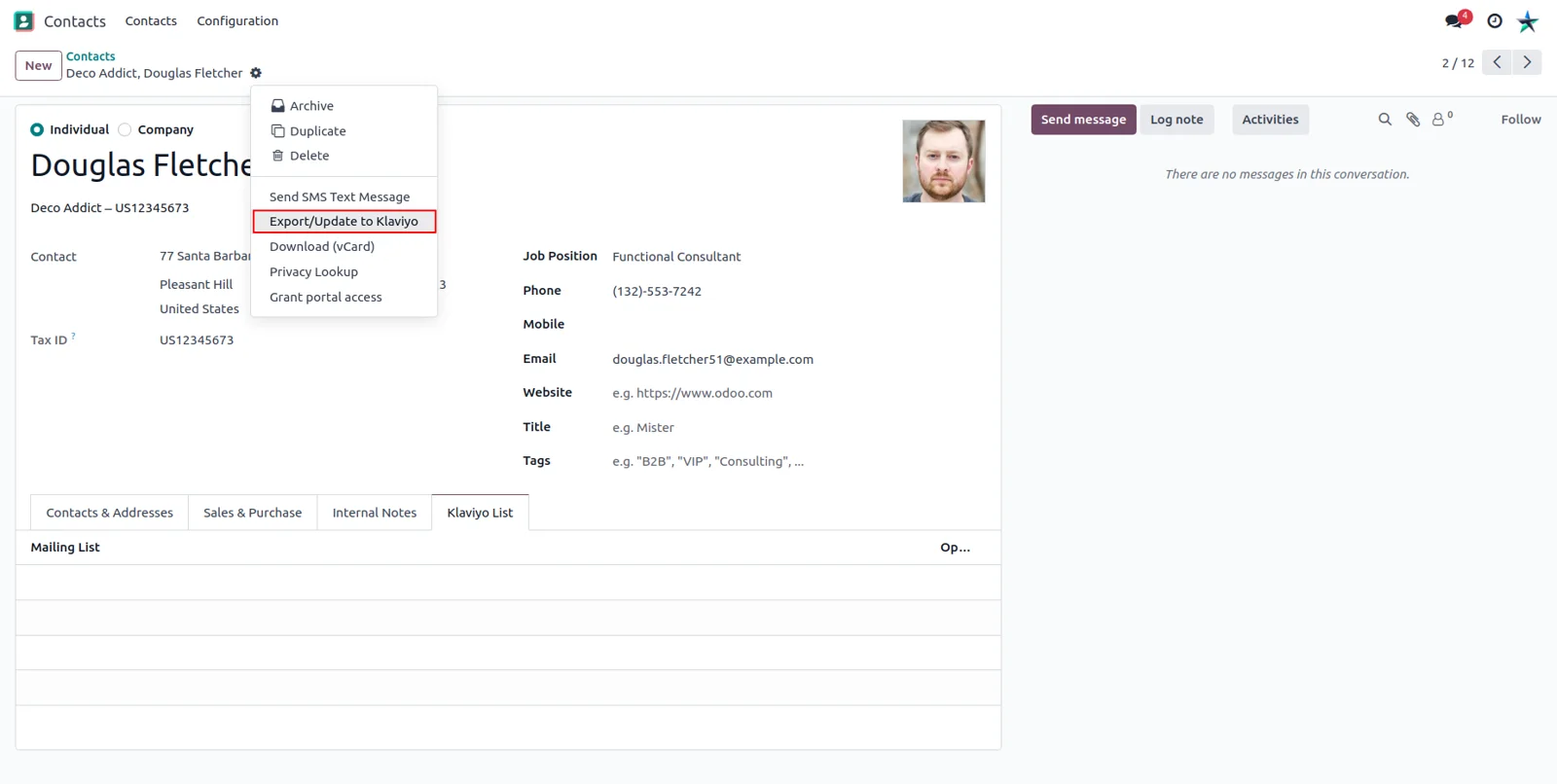
Task: Select Privacy Lookup option
Action: point(344,272)
